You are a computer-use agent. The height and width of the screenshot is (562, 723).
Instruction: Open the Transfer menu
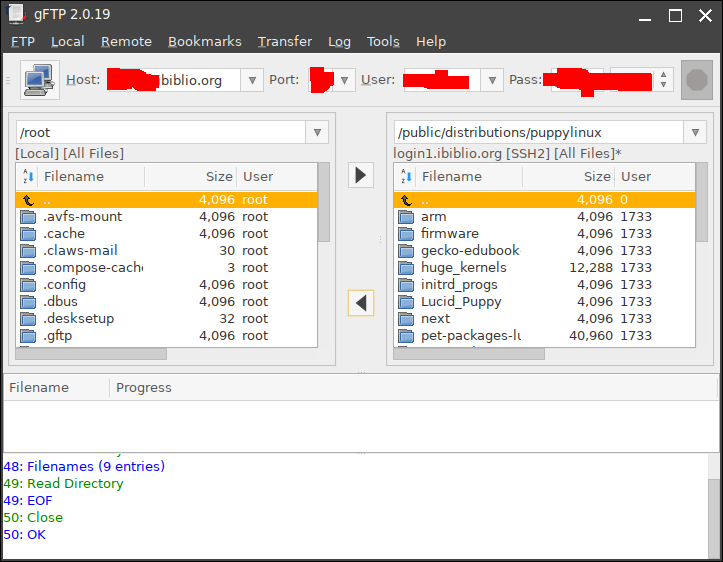pyautogui.click(x=284, y=41)
